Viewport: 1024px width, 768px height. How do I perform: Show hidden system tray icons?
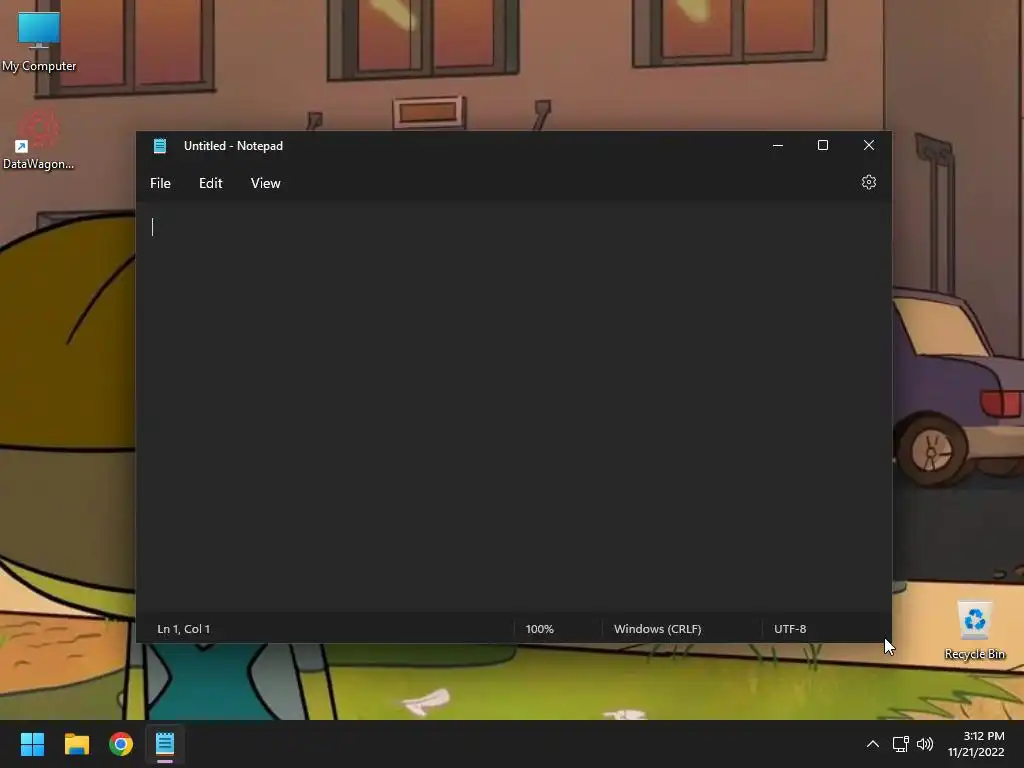pos(872,744)
